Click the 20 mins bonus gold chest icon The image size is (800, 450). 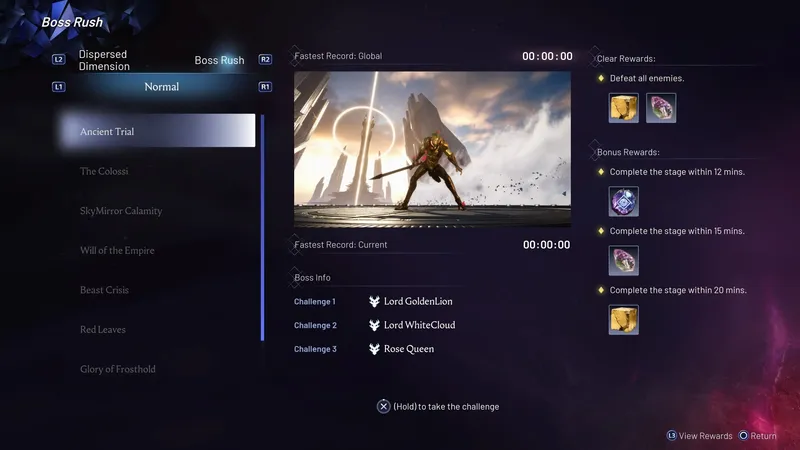[x=624, y=320]
